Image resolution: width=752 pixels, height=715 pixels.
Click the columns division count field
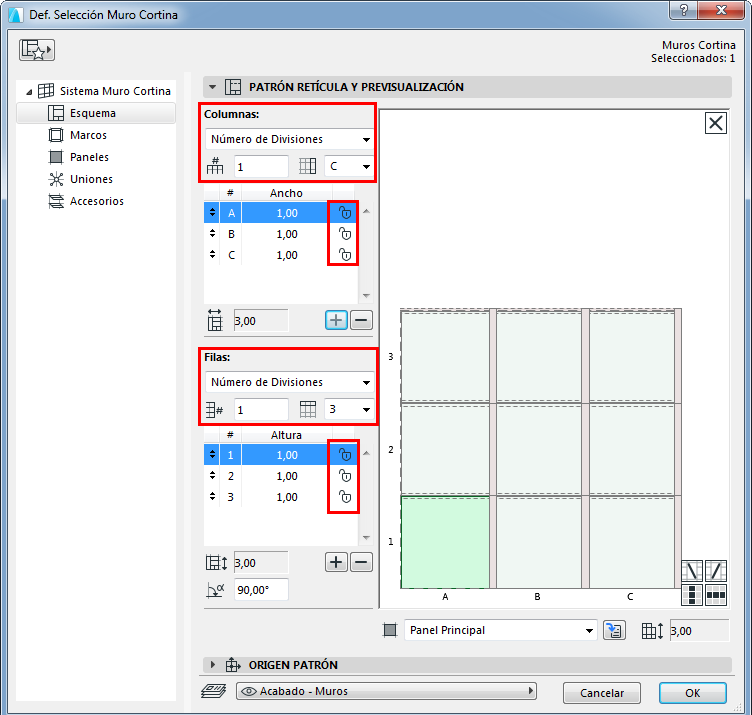point(261,166)
